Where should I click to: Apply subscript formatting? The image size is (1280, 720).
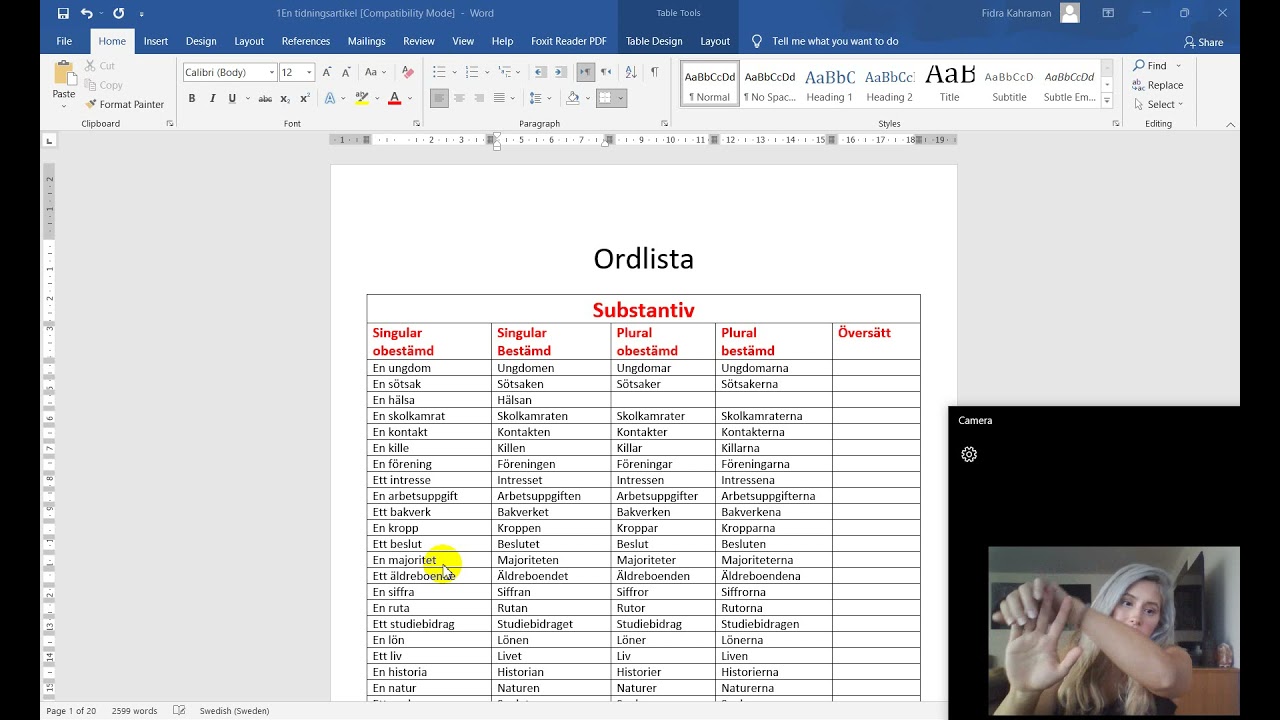tap(285, 98)
